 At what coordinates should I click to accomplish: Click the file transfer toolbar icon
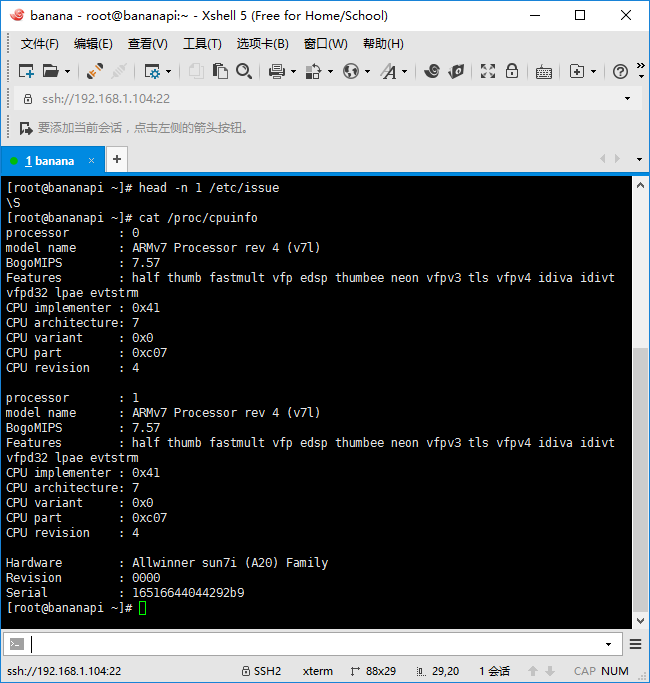tap(313, 71)
